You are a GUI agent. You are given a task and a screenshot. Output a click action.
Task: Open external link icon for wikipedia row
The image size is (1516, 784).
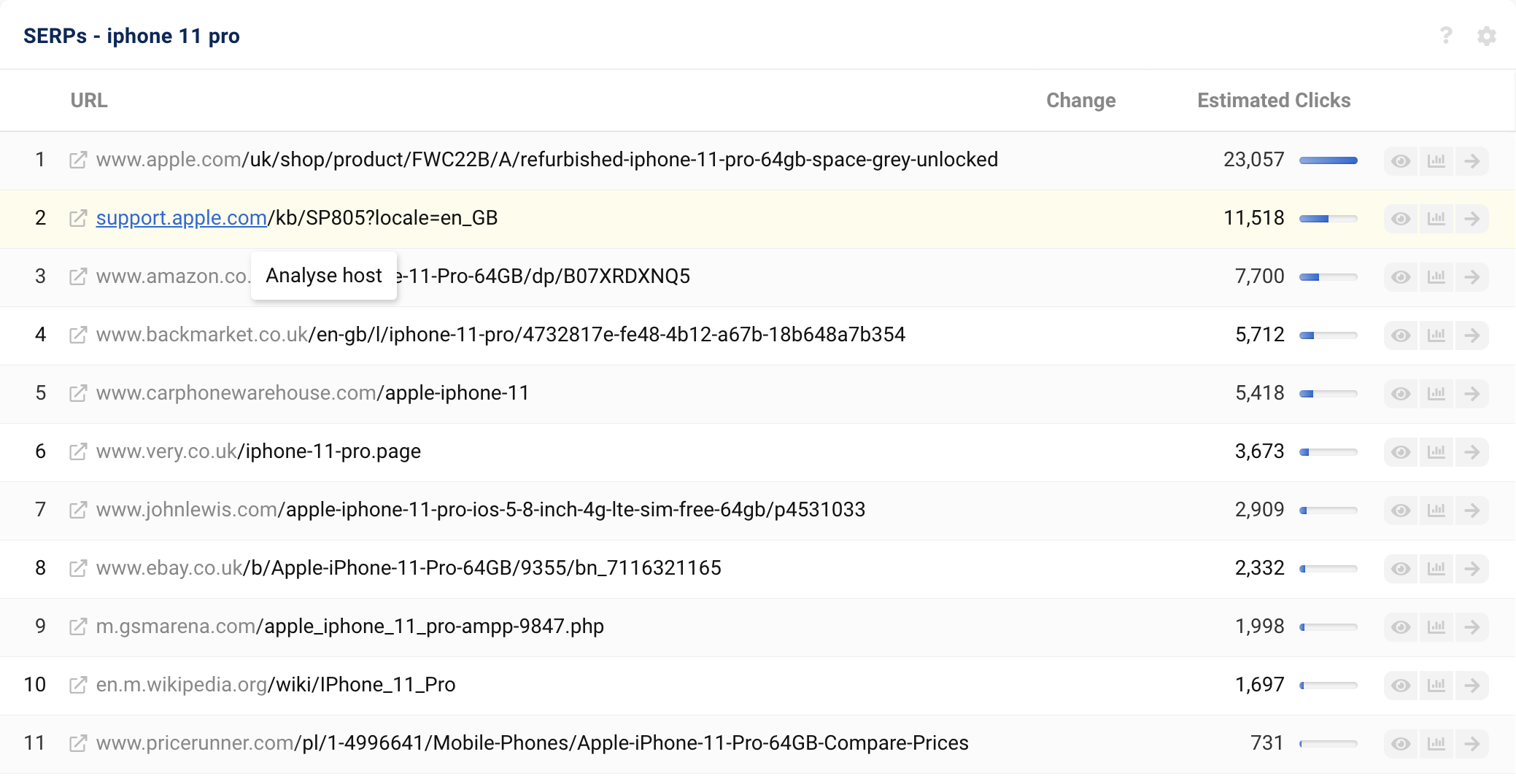[78, 685]
